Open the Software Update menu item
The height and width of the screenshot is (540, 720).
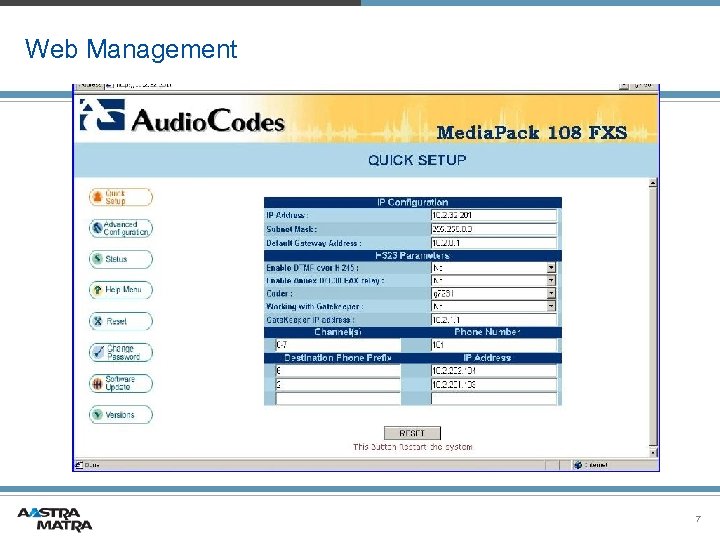pyautogui.click(x=121, y=383)
